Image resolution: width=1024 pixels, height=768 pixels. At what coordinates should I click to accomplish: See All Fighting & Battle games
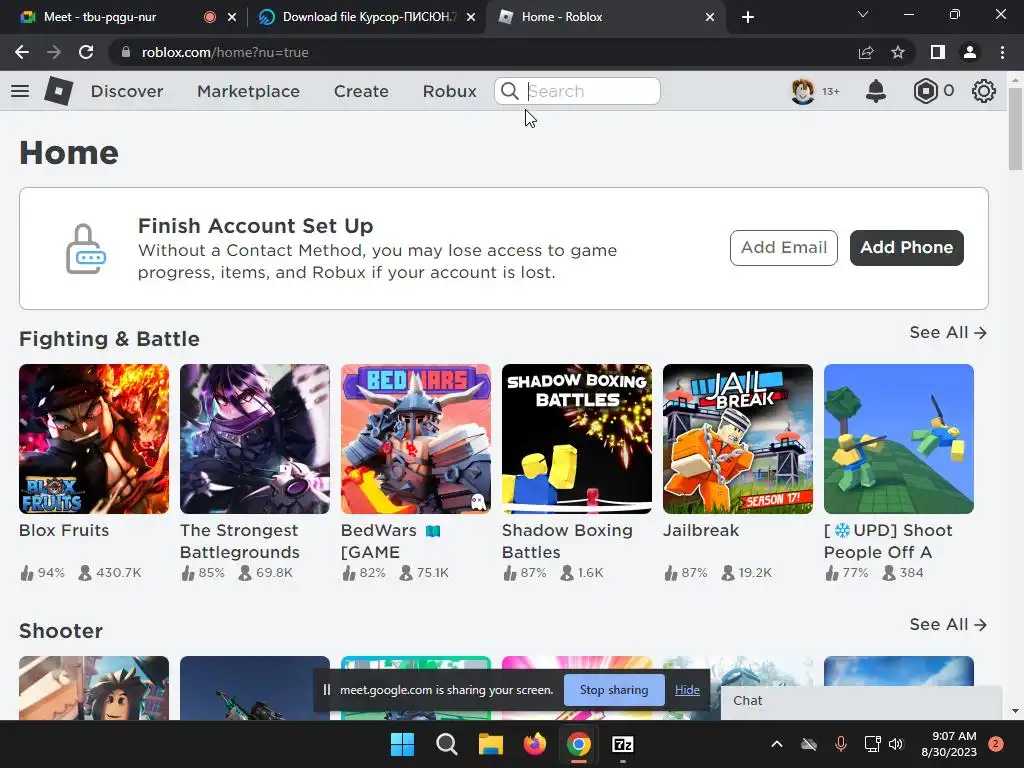pos(948,332)
